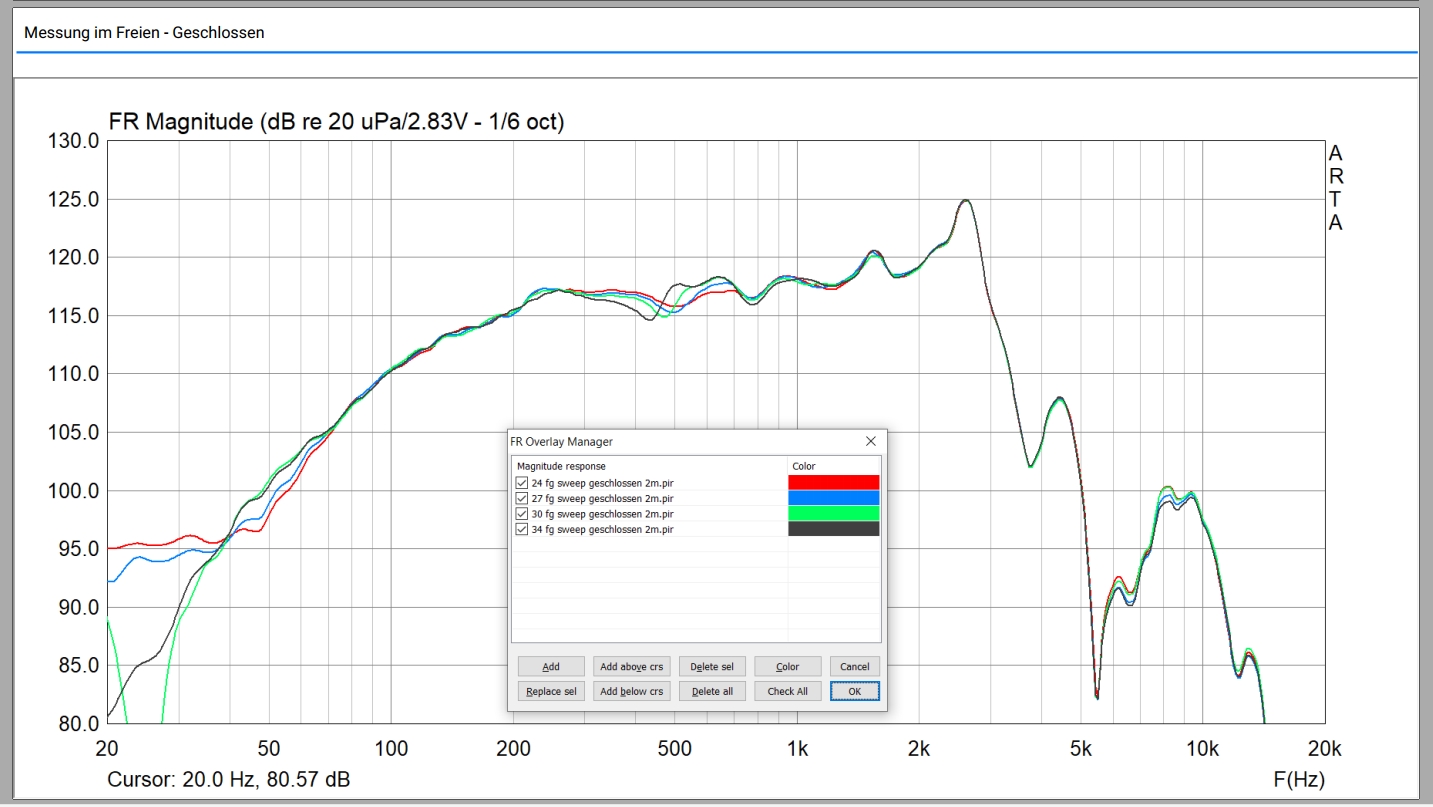Screen dimensions: 1433x807
Task: Click the Color column header
Action: 834,466
